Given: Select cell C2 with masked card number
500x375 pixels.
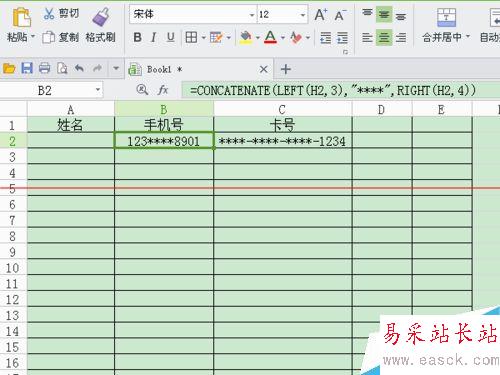Looking at the screenshot, I should pyautogui.click(x=283, y=141).
